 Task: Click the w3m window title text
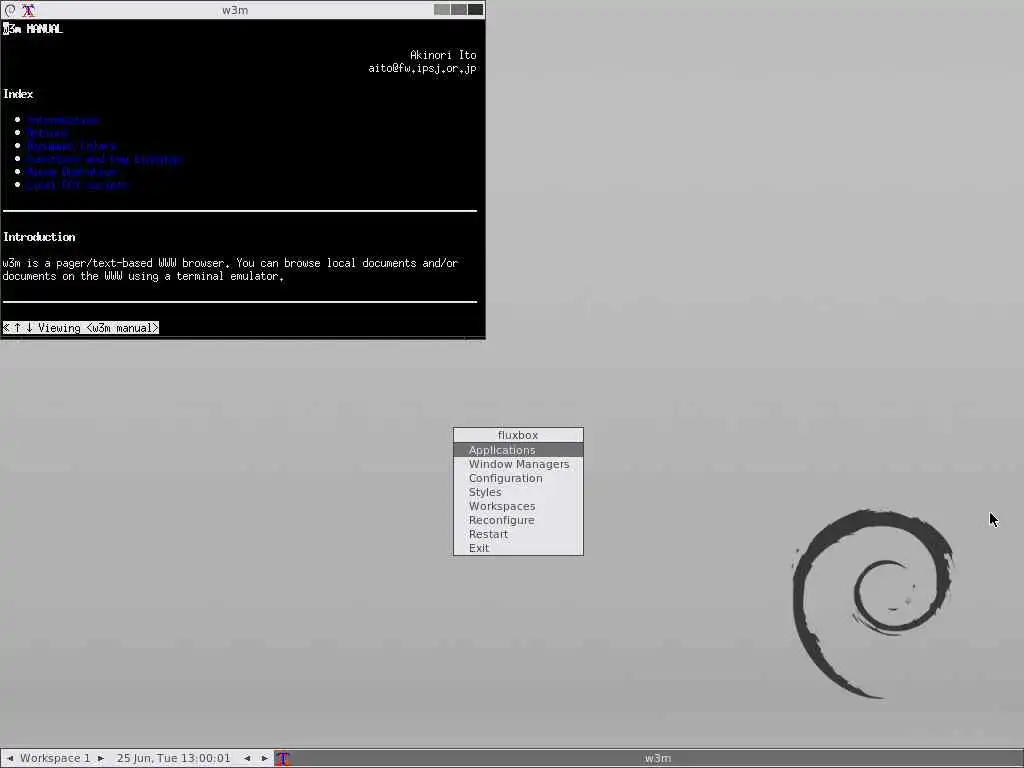coord(235,10)
